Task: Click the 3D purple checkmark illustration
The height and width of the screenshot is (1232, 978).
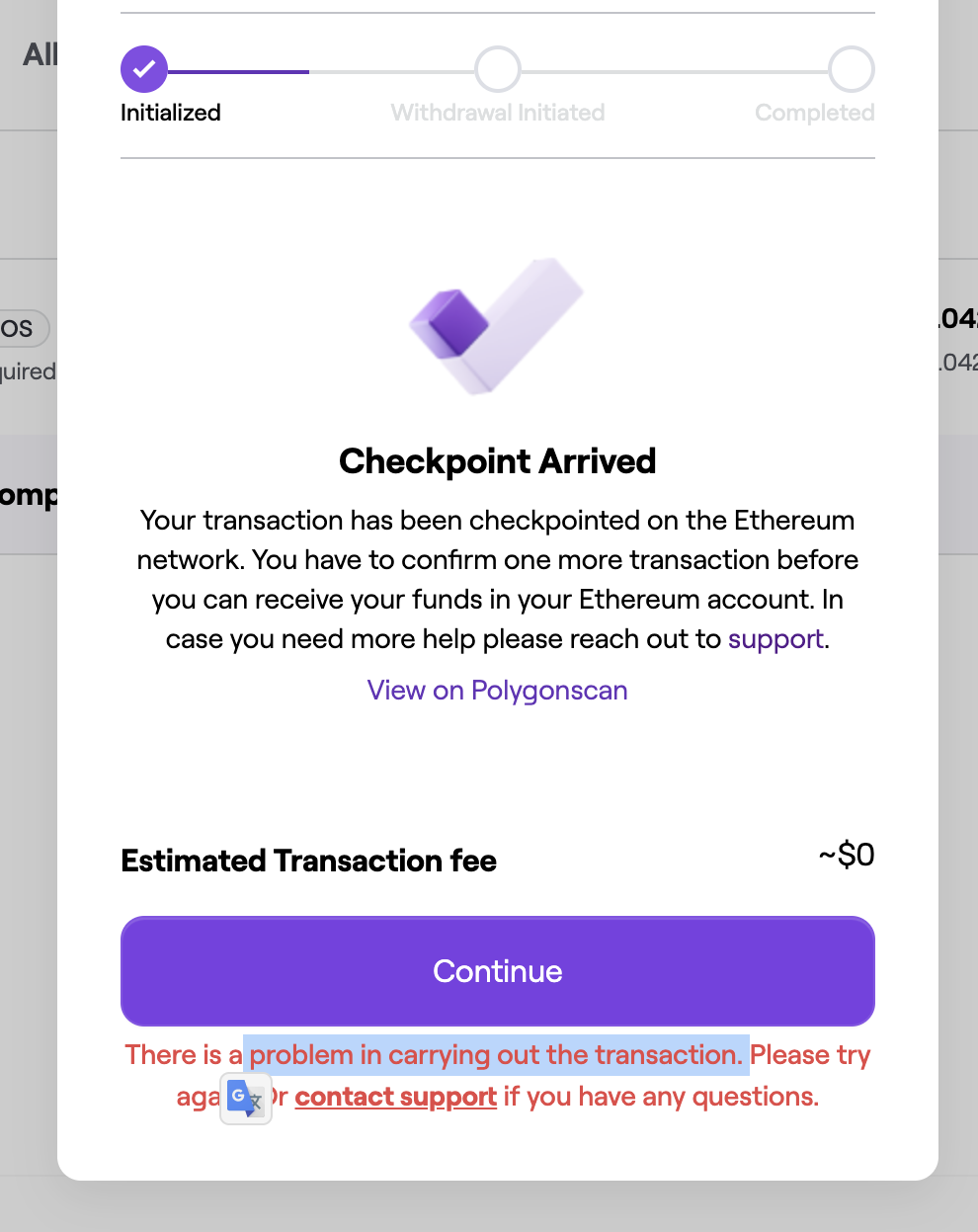Action: (x=497, y=326)
